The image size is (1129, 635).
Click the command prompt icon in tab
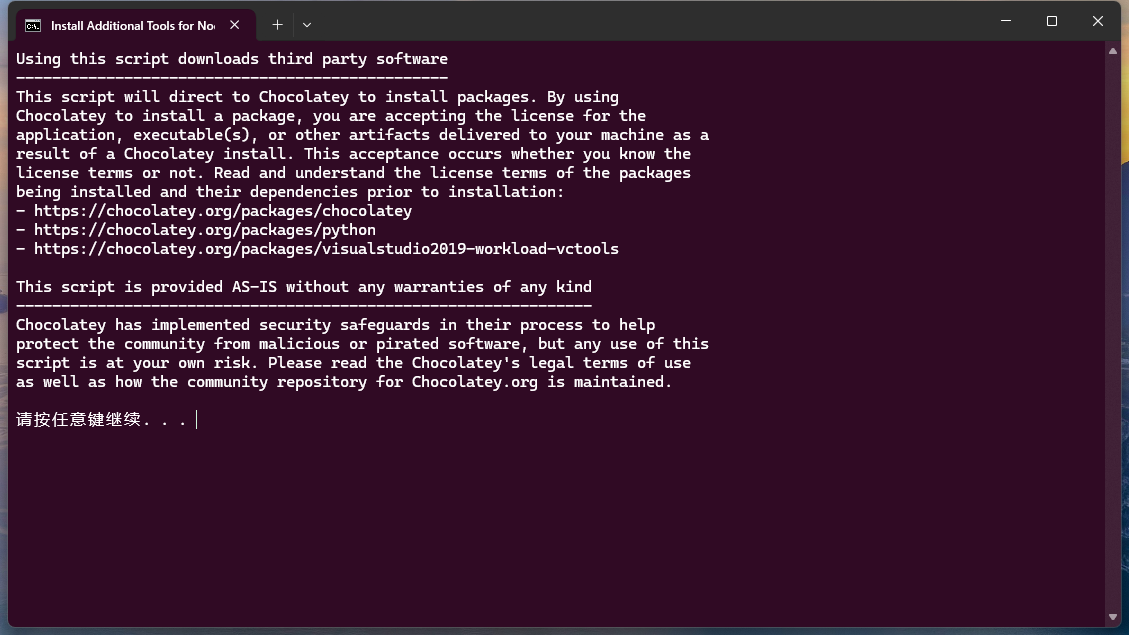(x=33, y=26)
